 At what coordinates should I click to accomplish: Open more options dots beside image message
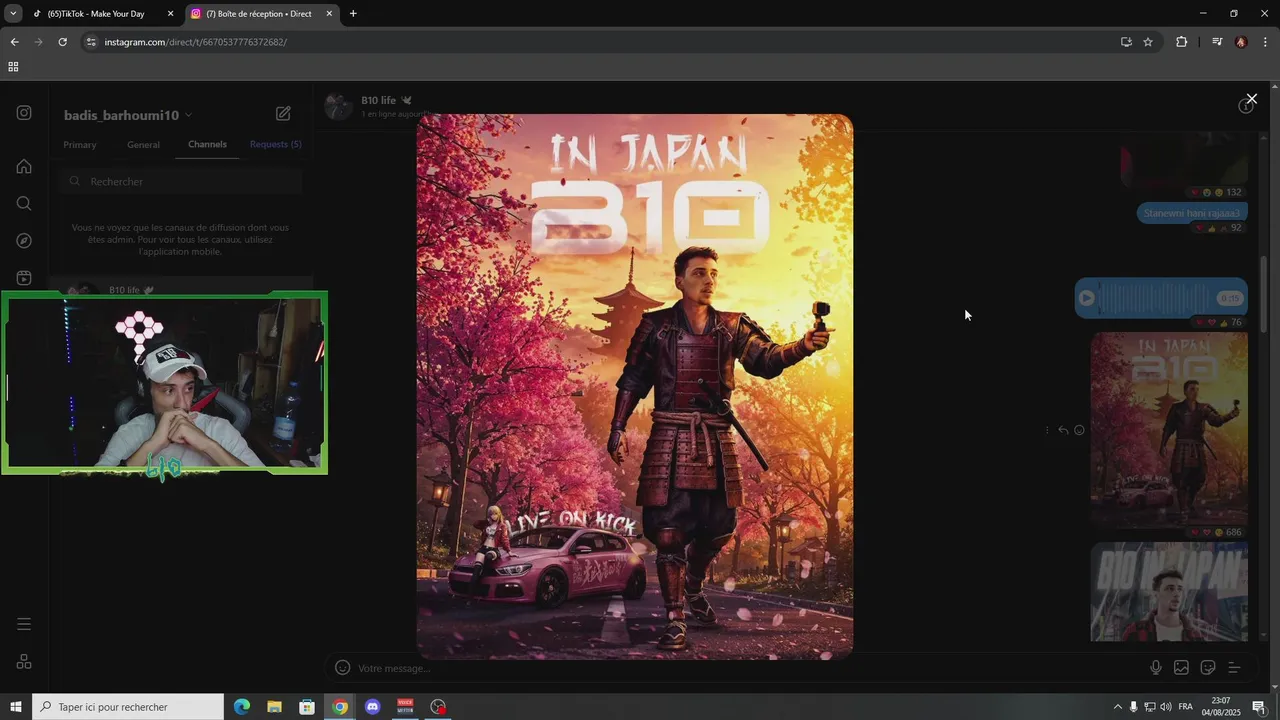point(1047,430)
